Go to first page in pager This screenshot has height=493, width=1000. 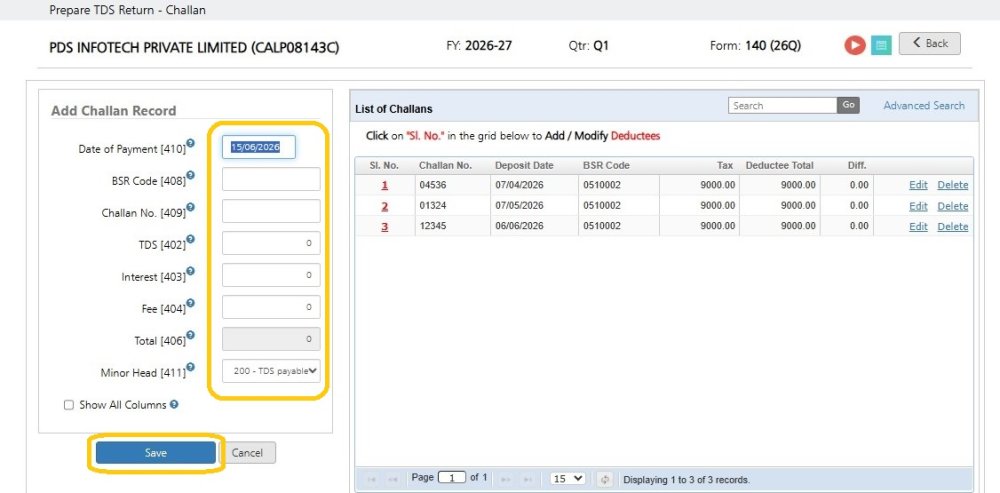(372, 479)
